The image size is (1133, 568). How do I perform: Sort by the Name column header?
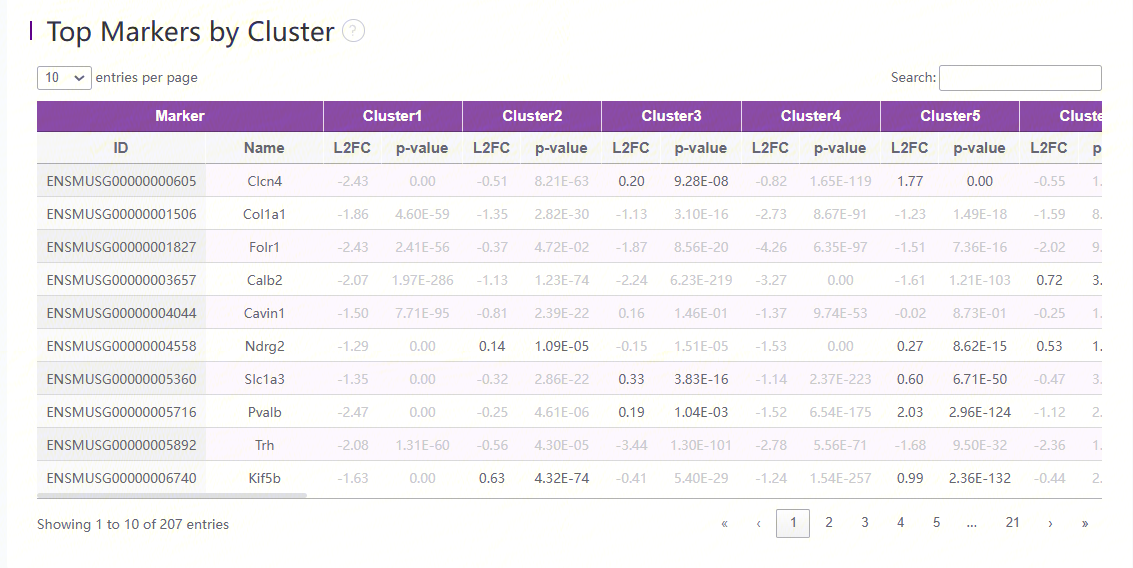[264, 148]
